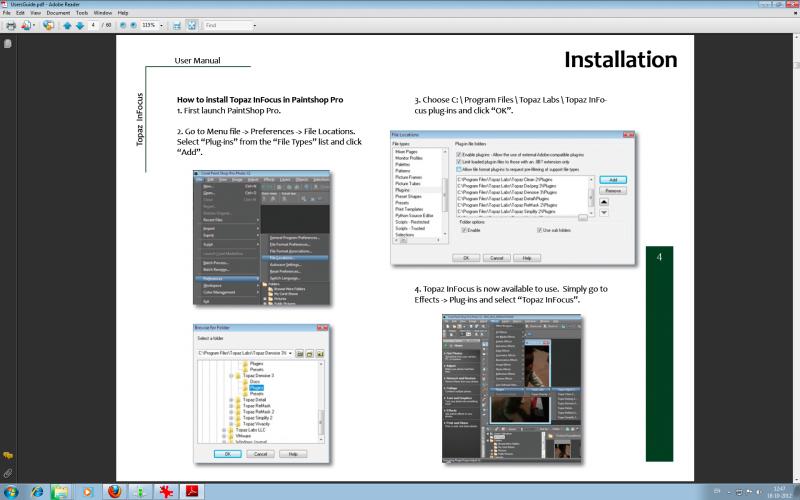This screenshot has width=800, height=500.
Task: Open the Comments panel icon in sidebar
Action: coord(8,456)
